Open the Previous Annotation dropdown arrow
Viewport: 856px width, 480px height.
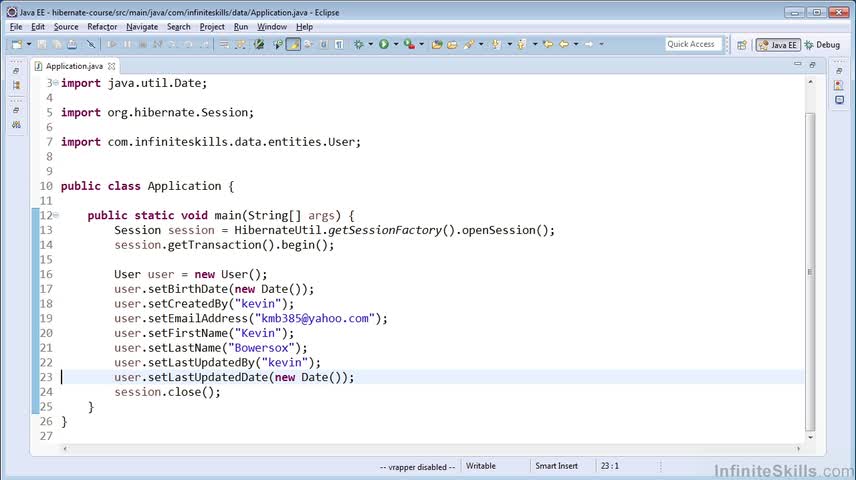pyautogui.click(x=535, y=44)
